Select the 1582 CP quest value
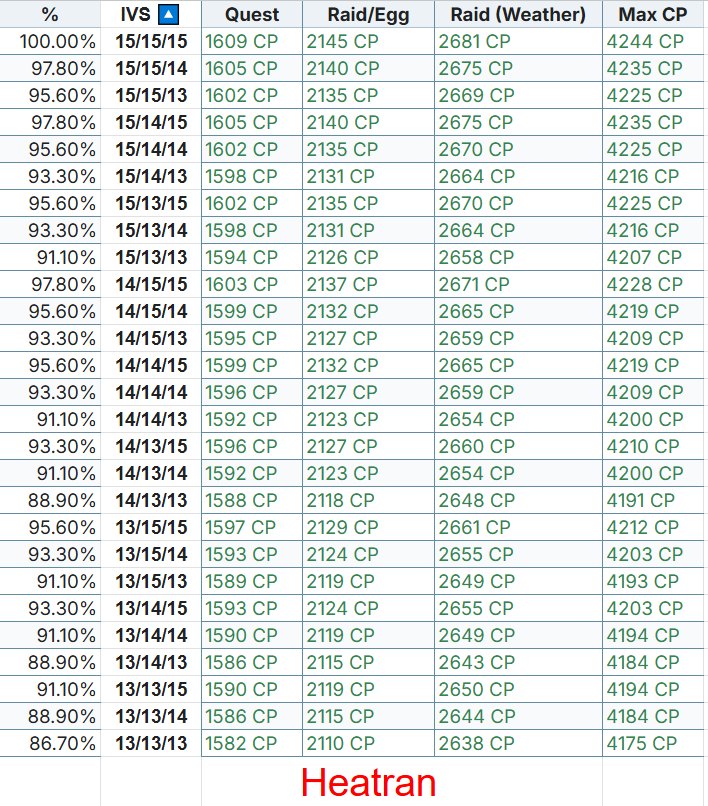The height and width of the screenshot is (806, 708). pyautogui.click(x=241, y=743)
